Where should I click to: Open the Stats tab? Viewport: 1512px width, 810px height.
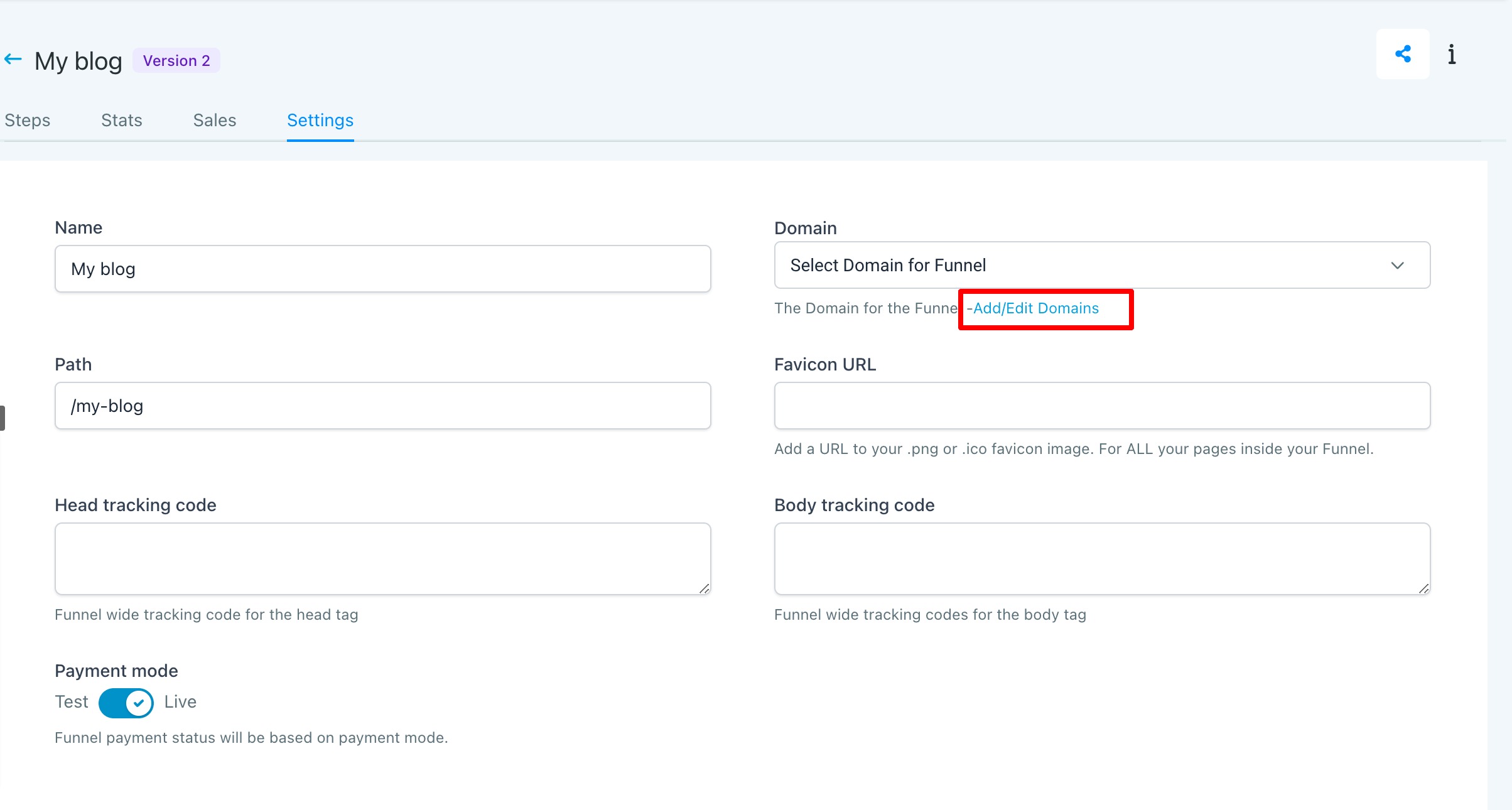(x=122, y=121)
